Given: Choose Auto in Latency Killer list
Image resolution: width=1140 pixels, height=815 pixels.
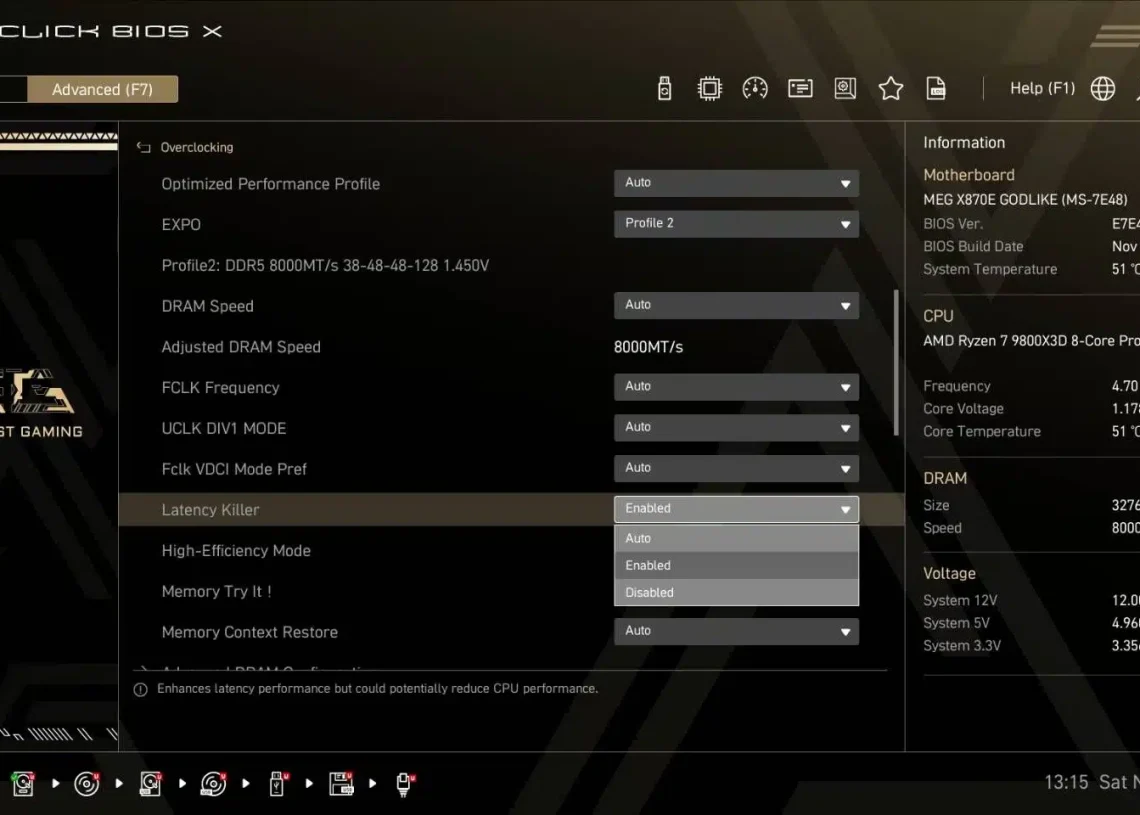Looking at the screenshot, I should pos(736,539).
